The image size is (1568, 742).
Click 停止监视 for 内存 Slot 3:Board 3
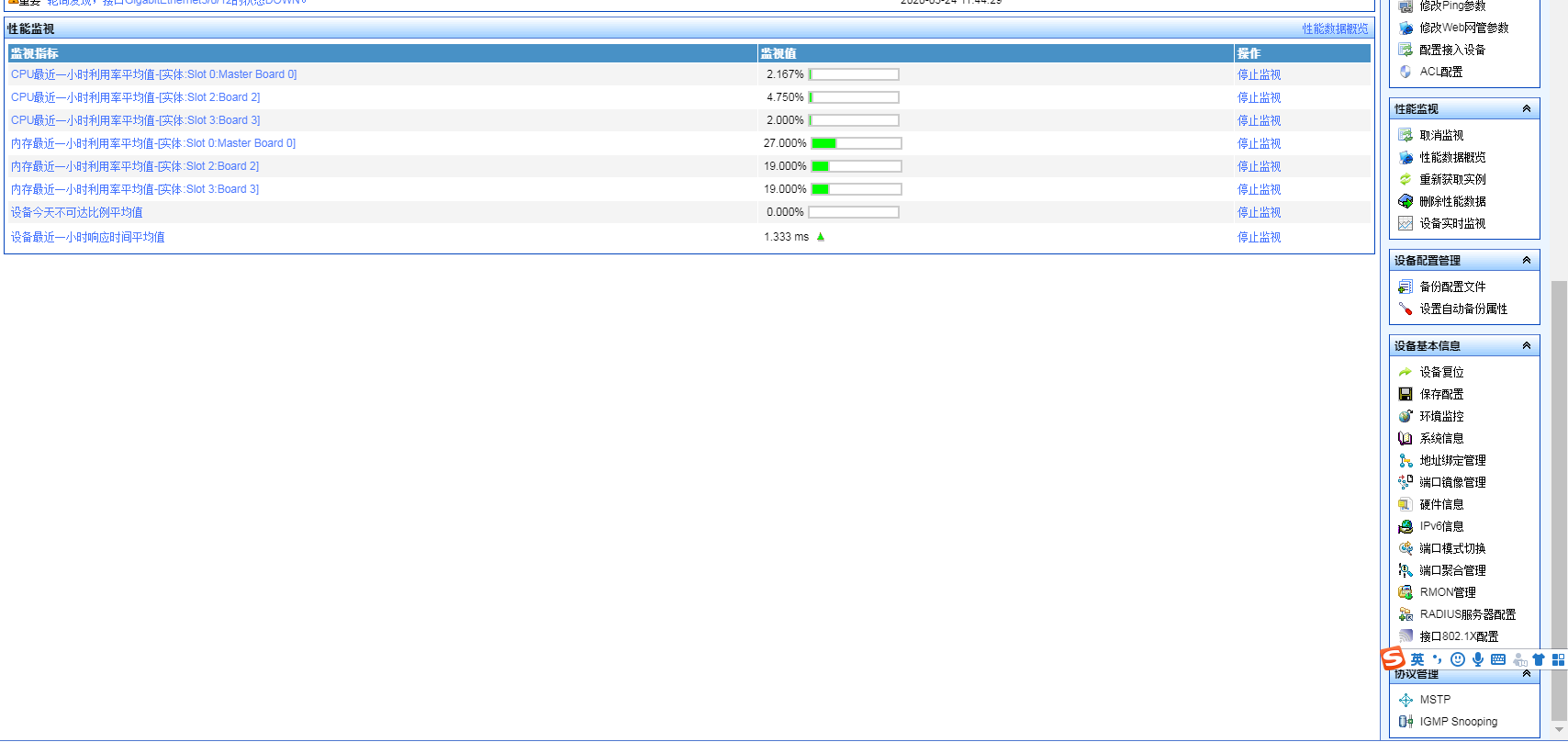tap(1259, 189)
